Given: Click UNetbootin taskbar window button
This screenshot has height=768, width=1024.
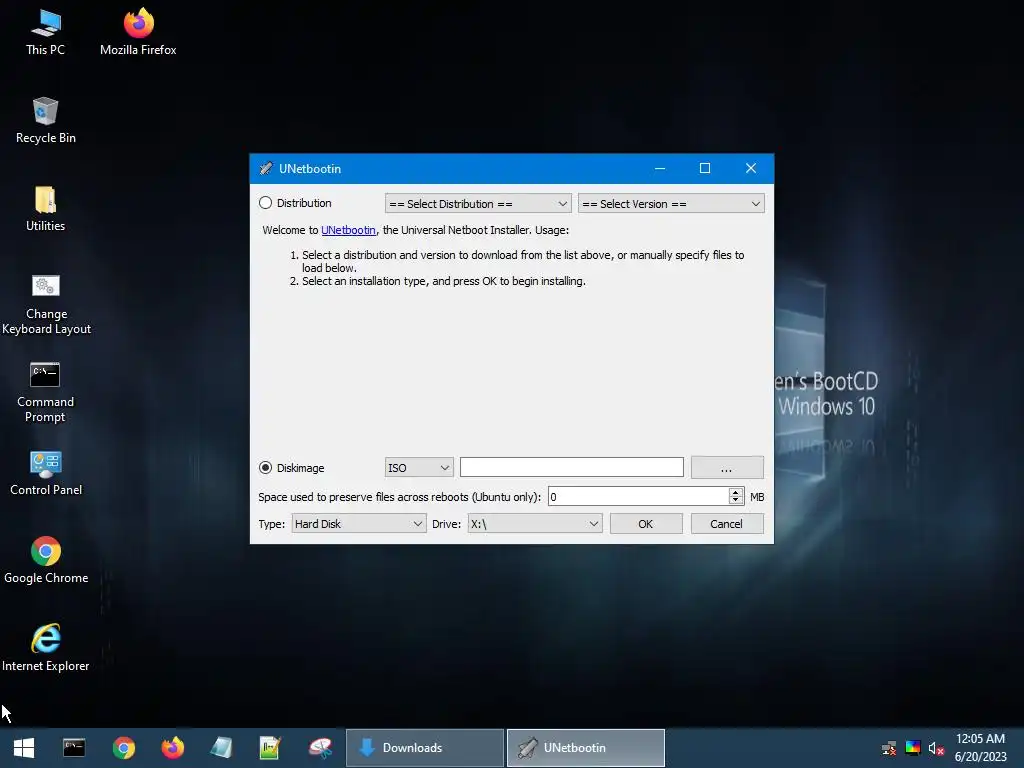Looking at the screenshot, I should coord(586,748).
